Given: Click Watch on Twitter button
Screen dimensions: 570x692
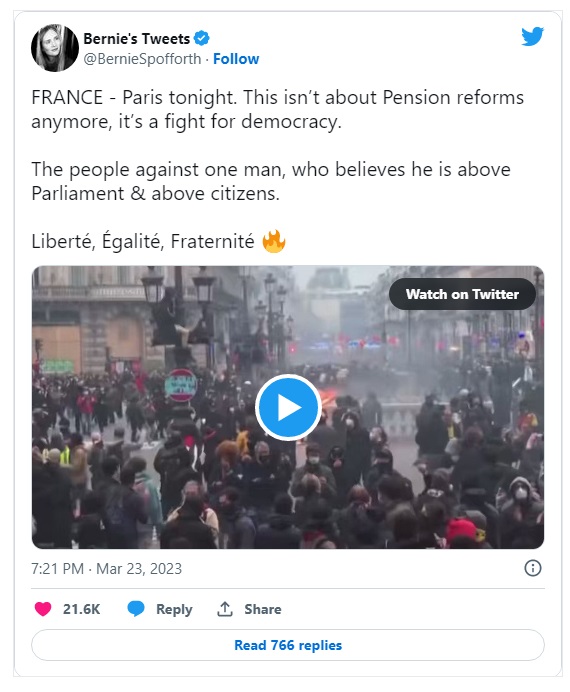Looking at the screenshot, I should 462,294.
